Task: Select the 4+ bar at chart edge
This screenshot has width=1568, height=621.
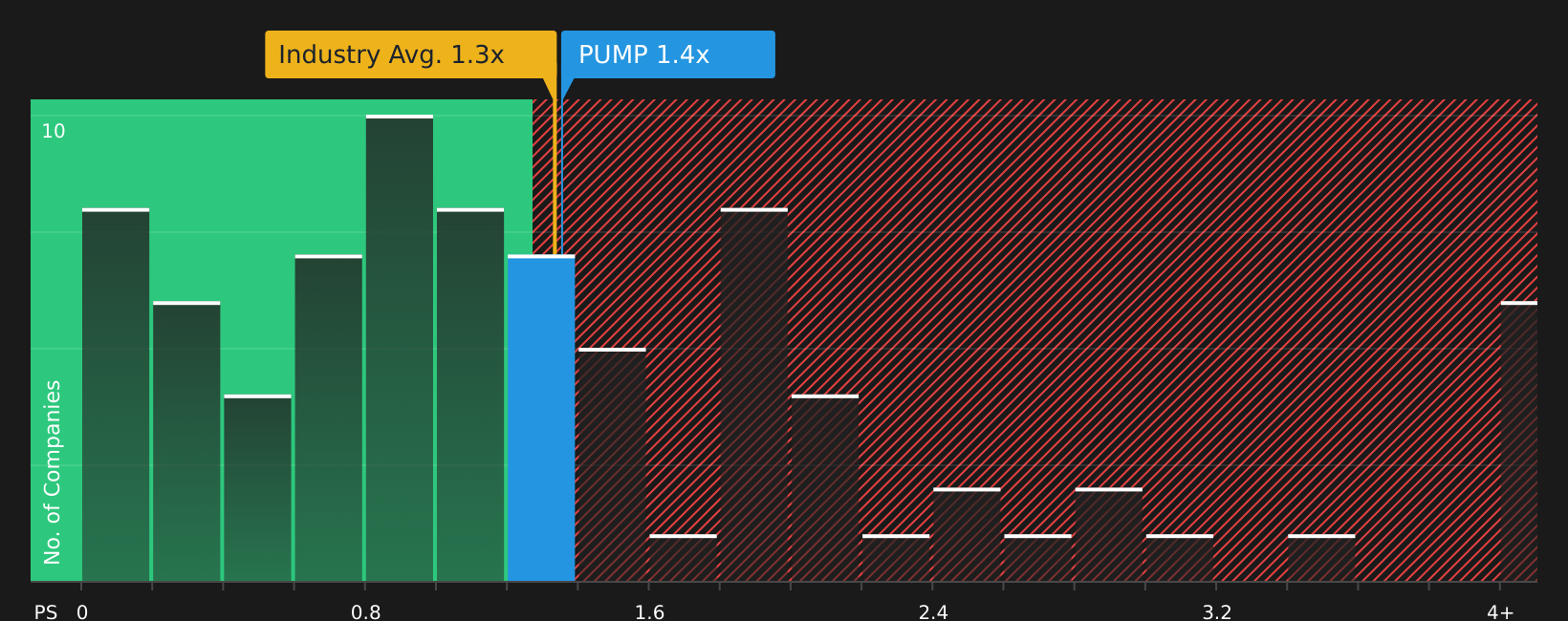Action: [x=1519, y=441]
